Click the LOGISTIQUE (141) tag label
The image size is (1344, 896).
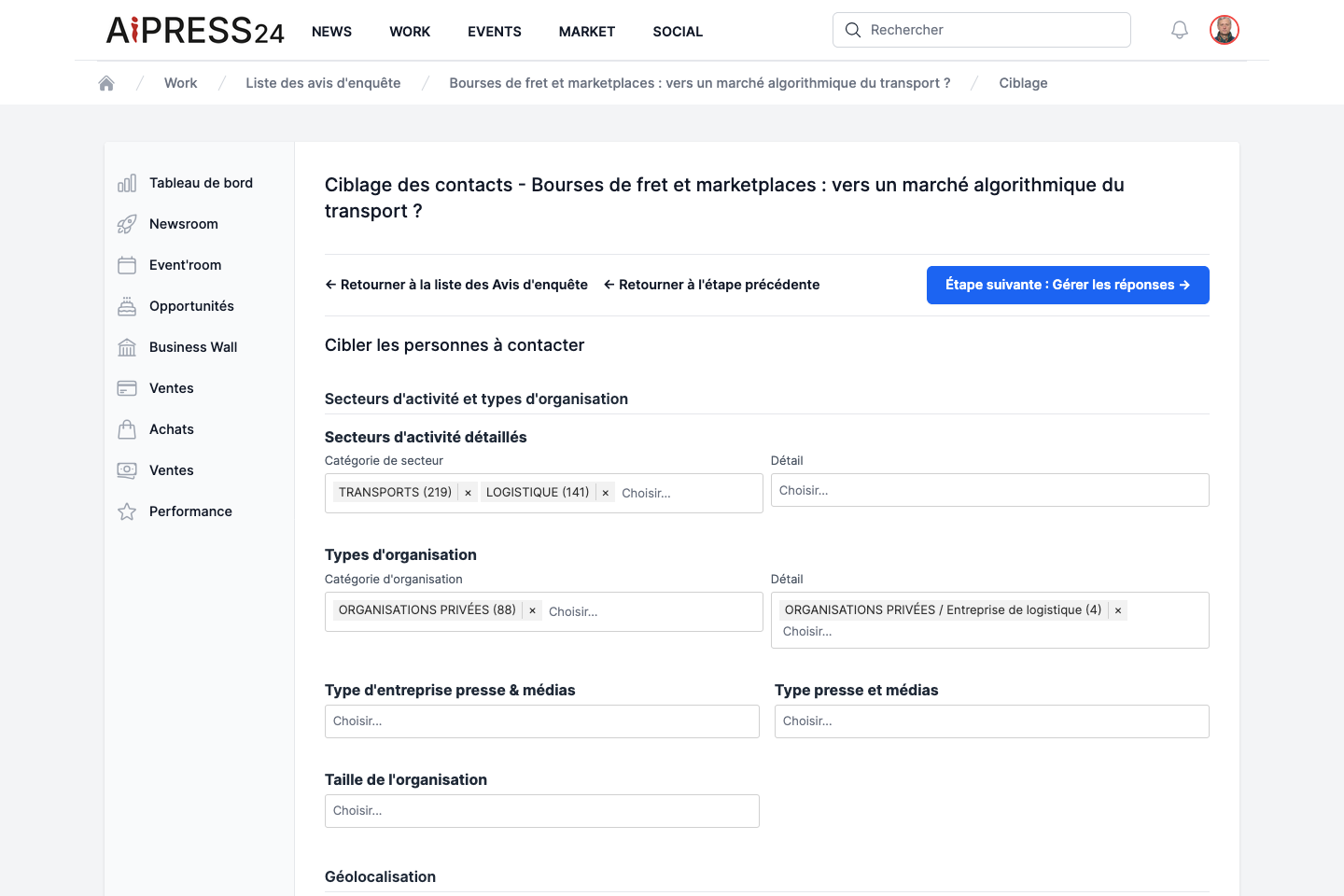point(538,492)
